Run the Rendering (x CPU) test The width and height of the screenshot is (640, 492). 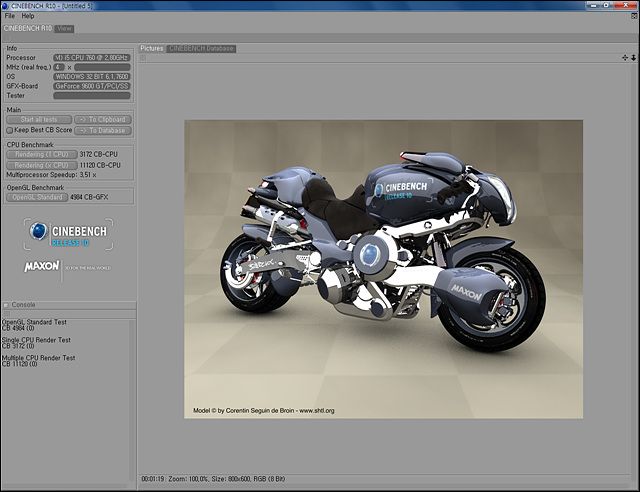(42, 165)
